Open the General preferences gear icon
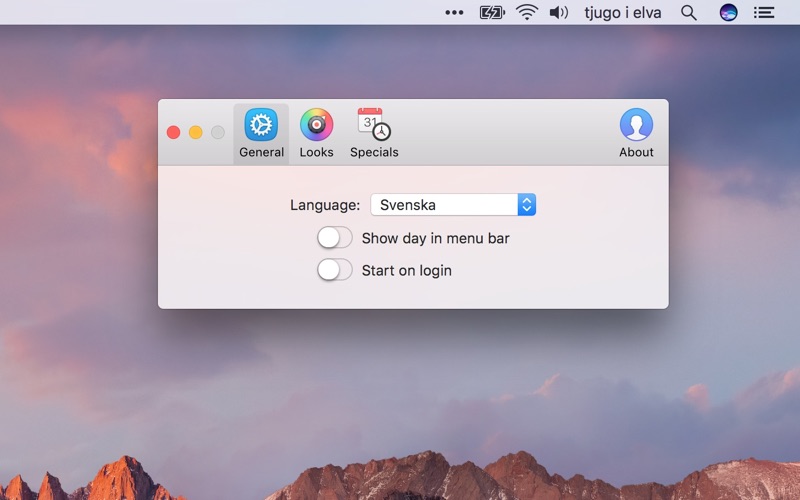This screenshot has height=500, width=800. [261, 124]
